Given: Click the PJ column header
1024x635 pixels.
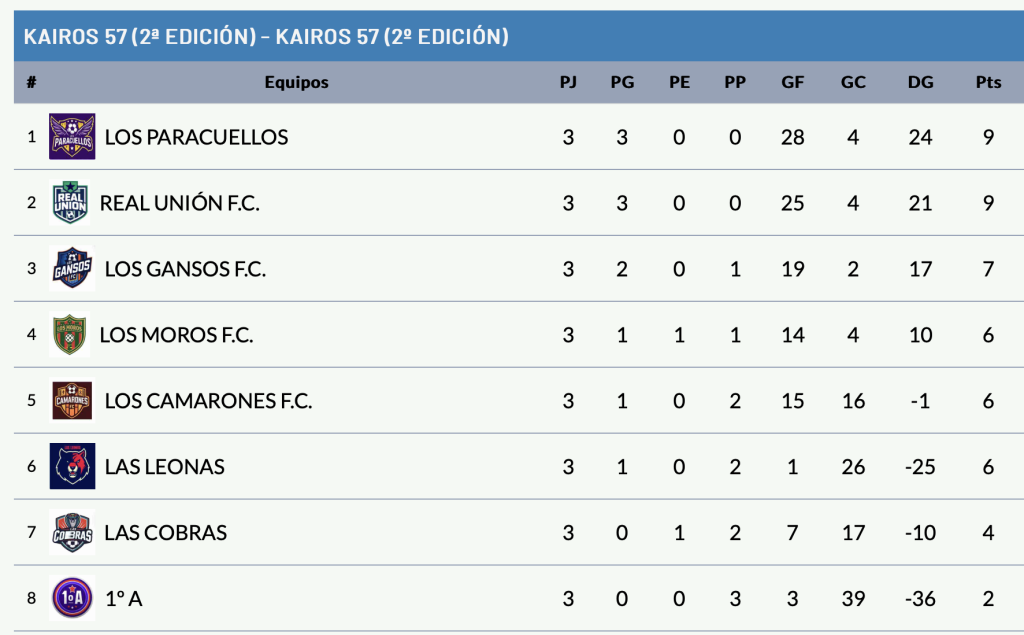Looking at the screenshot, I should [x=568, y=83].
